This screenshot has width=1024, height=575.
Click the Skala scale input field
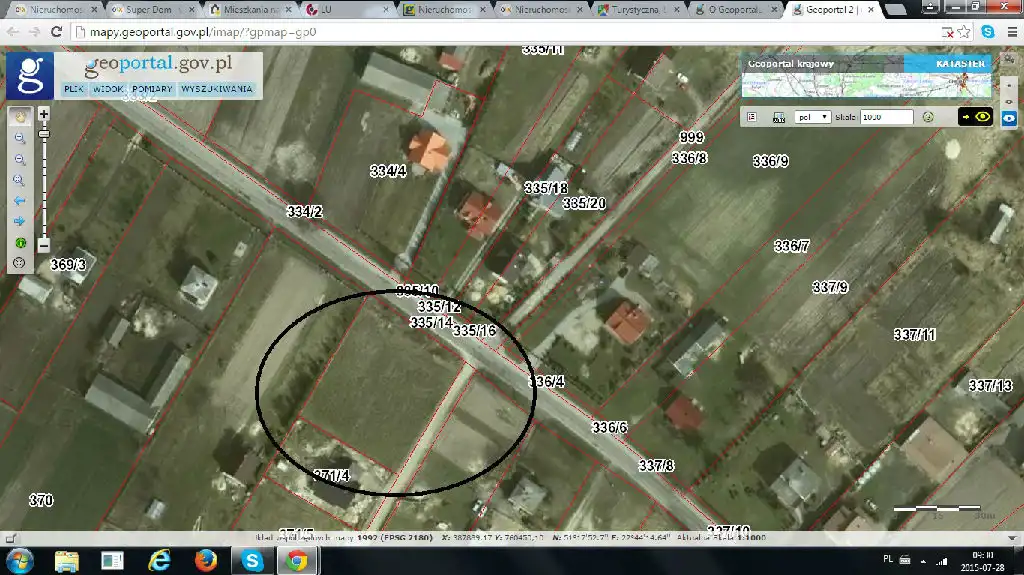(886, 117)
